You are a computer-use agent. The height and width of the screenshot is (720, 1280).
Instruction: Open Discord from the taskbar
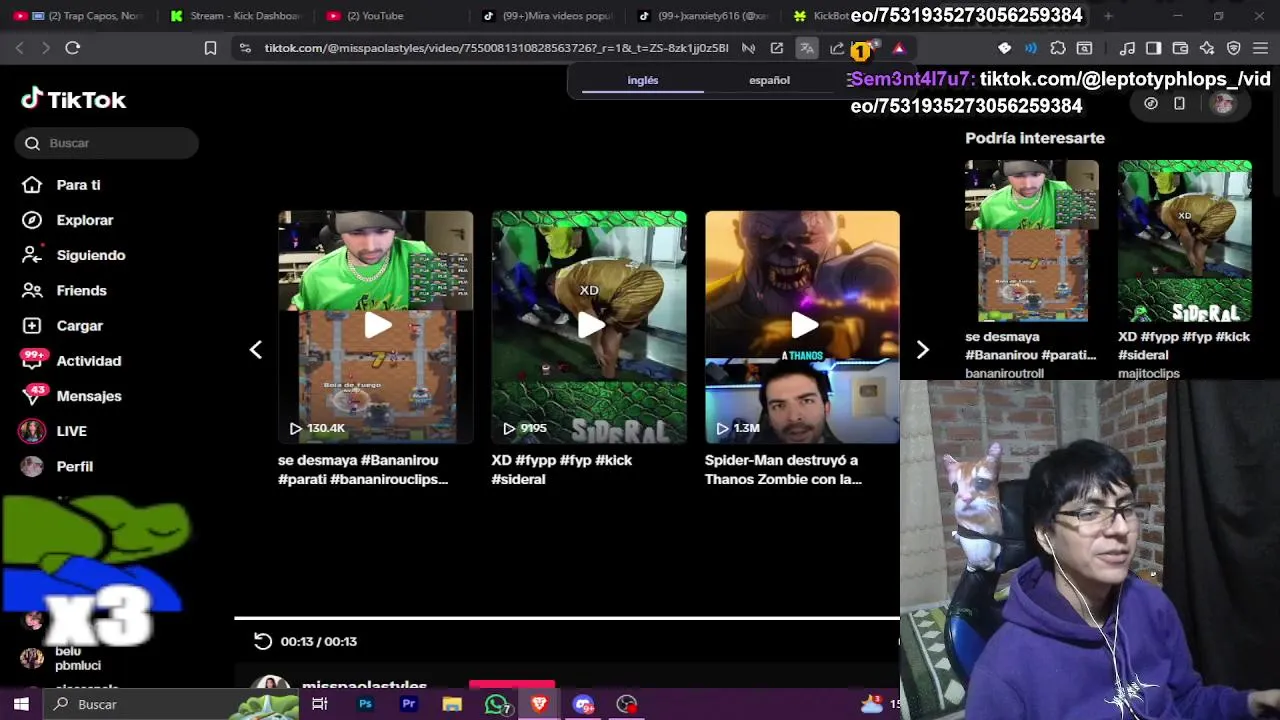pyautogui.click(x=584, y=704)
